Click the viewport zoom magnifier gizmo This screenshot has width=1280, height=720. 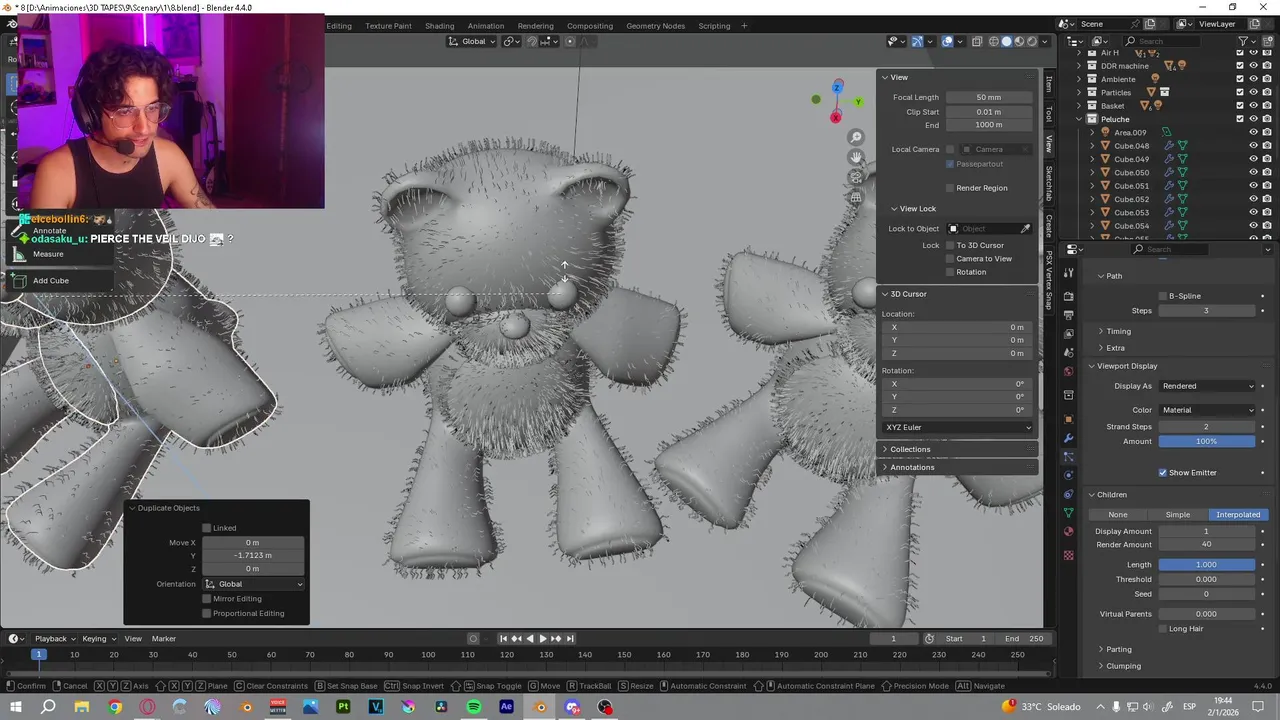coord(856,137)
